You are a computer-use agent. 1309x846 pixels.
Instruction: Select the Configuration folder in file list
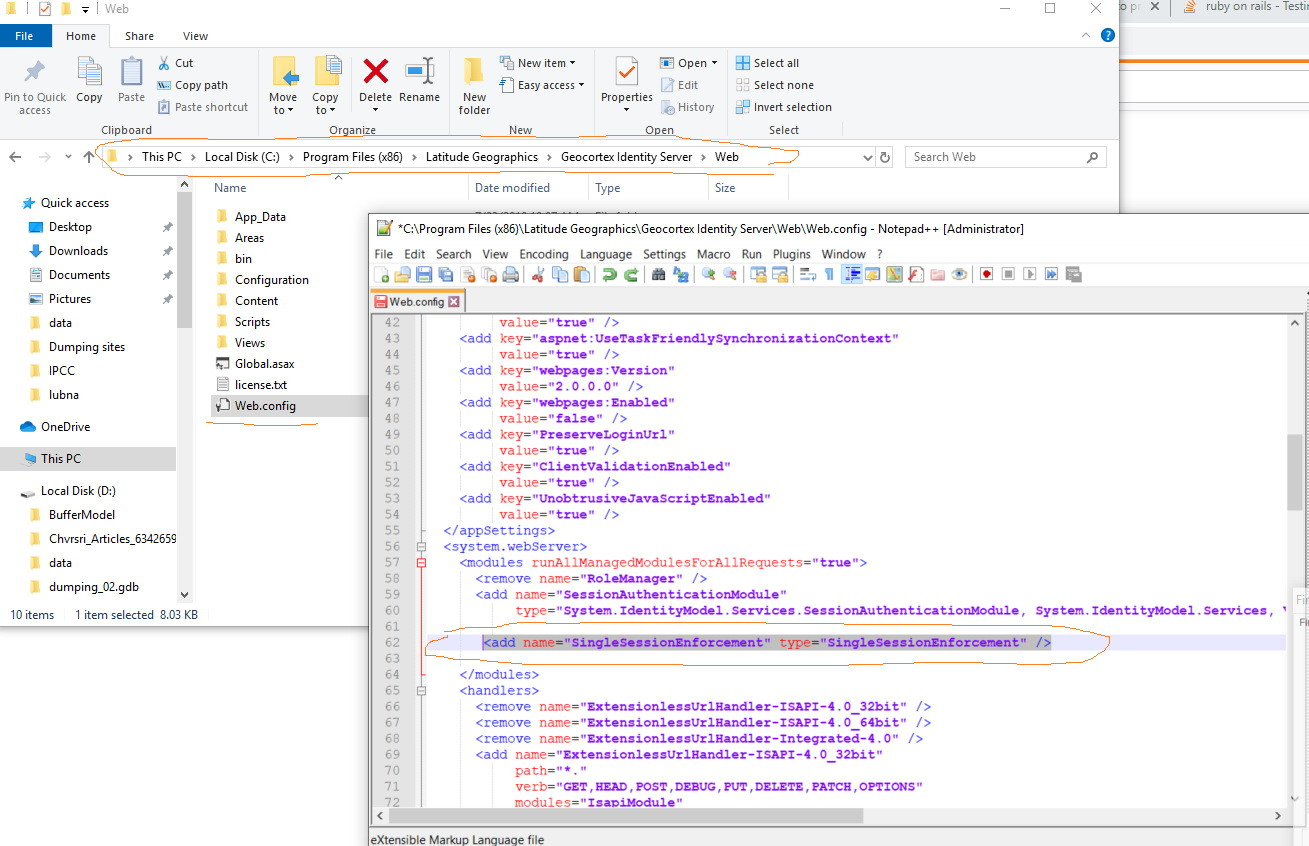pos(271,280)
